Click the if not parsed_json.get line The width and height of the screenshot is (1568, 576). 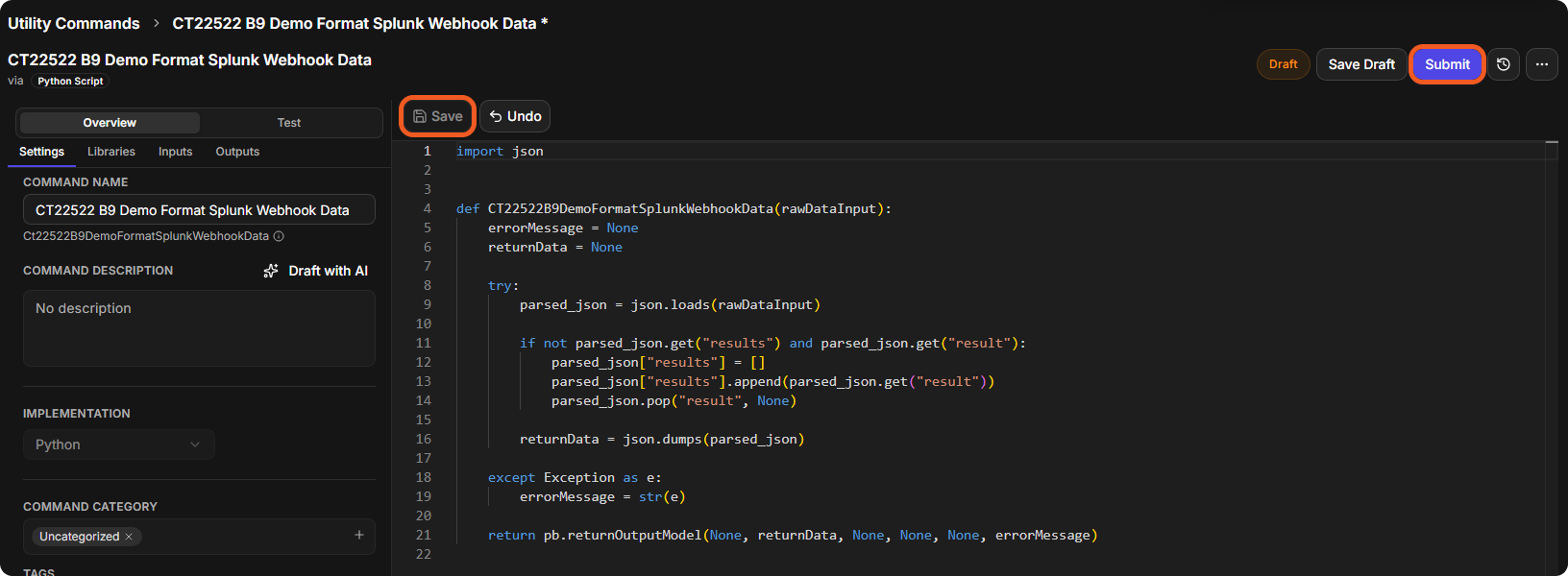pyautogui.click(x=772, y=343)
